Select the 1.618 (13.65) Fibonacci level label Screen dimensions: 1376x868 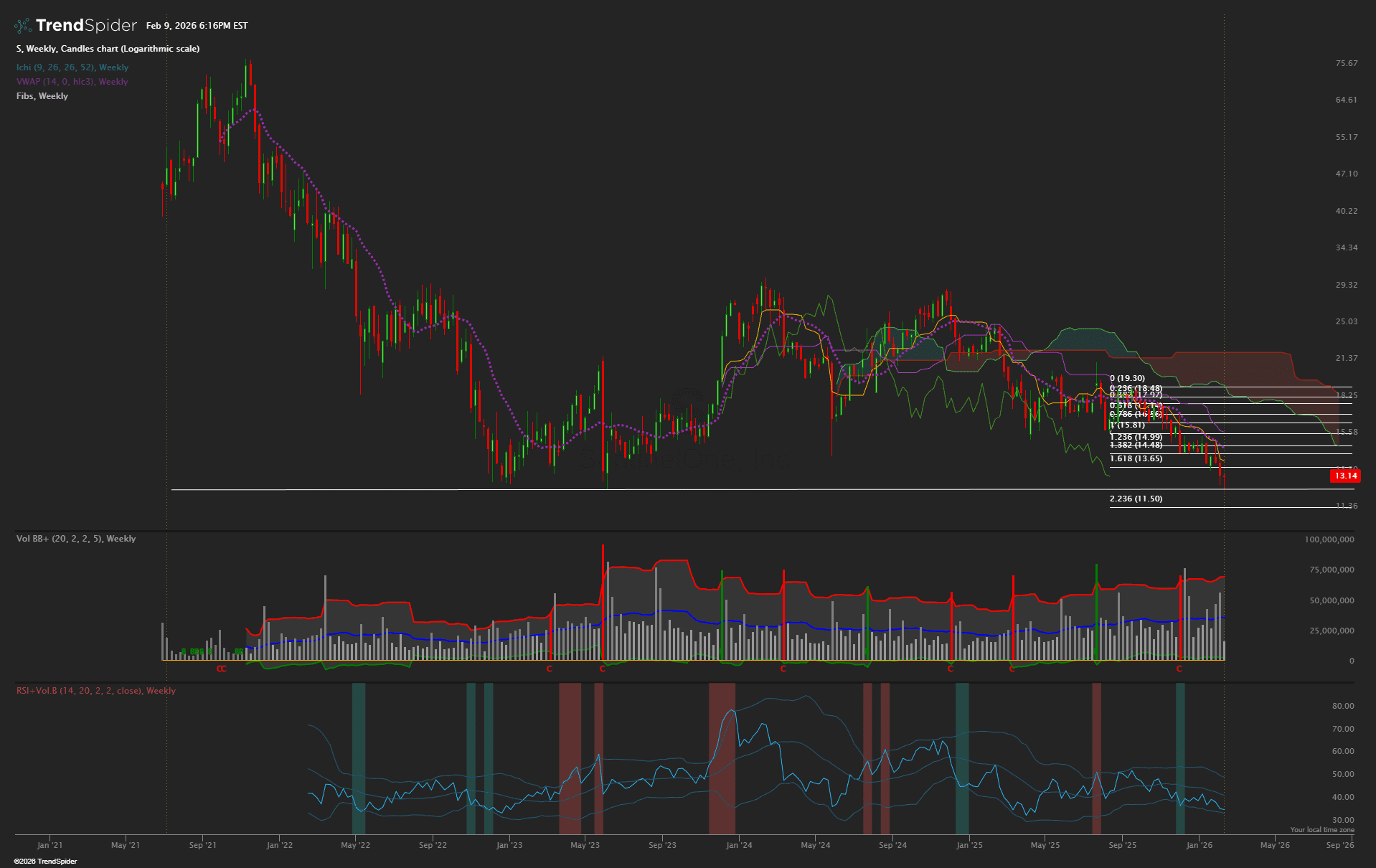click(x=1136, y=458)
